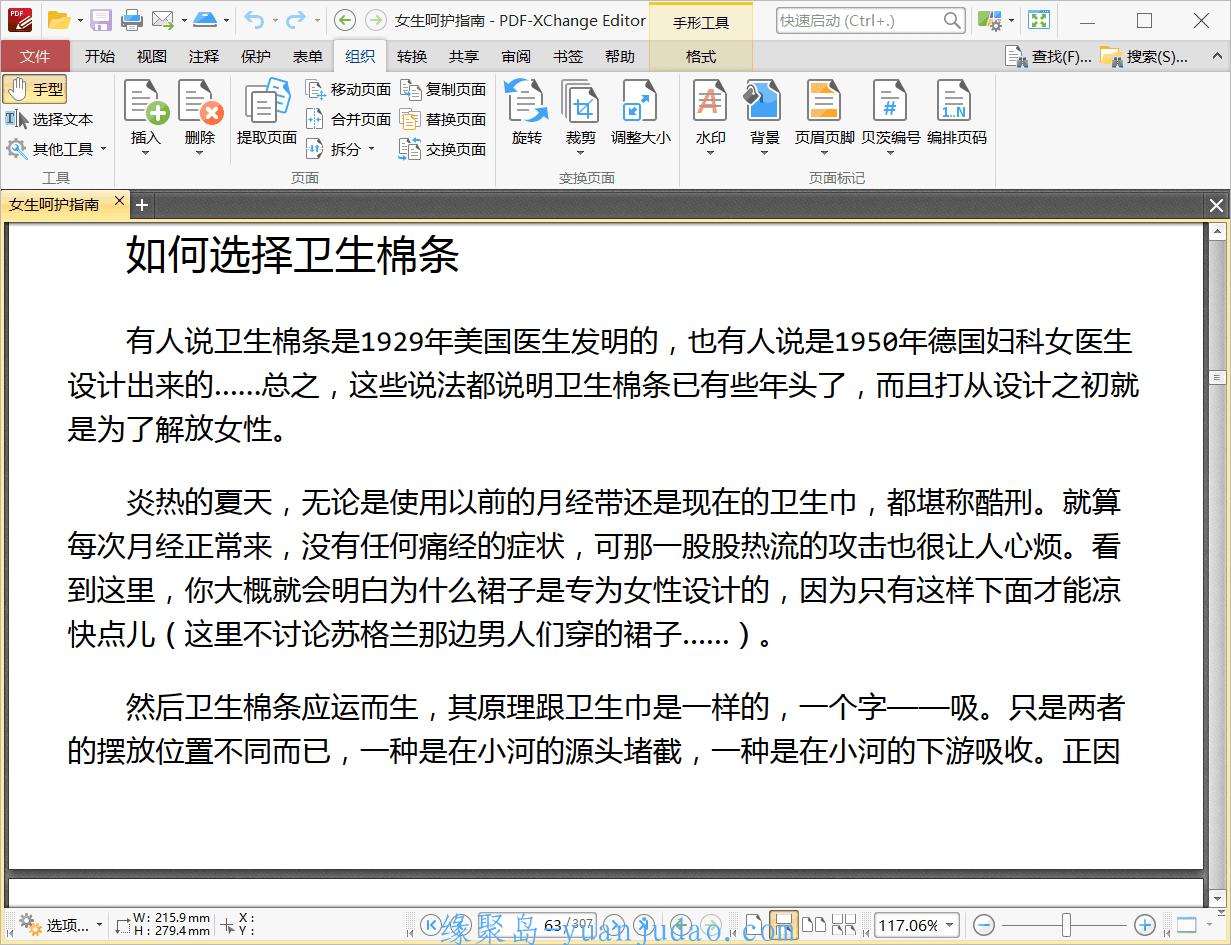Toggle full screen mode icon at top right
The image size is (1231, 945).
coord(1040,20)
